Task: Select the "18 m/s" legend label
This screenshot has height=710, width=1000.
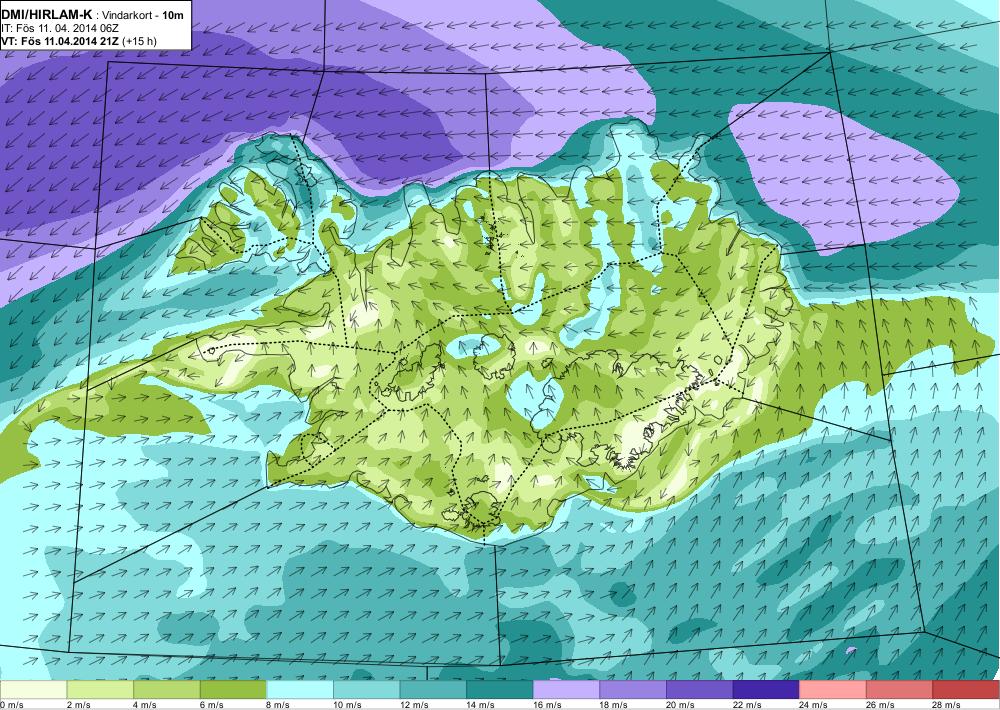Action: pos(614,705)
